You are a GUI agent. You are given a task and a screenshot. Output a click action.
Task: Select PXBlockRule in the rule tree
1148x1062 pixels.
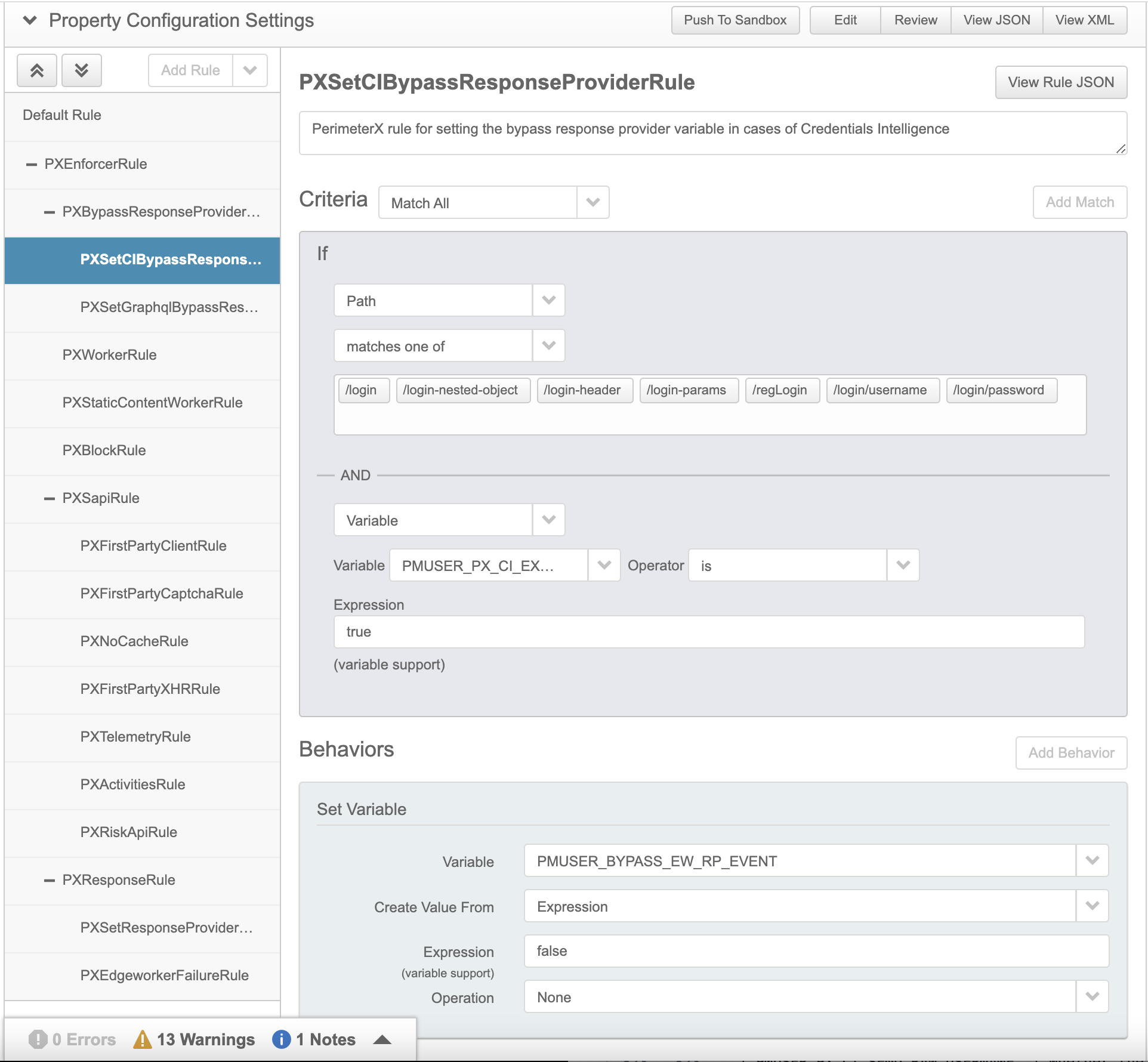104,450
